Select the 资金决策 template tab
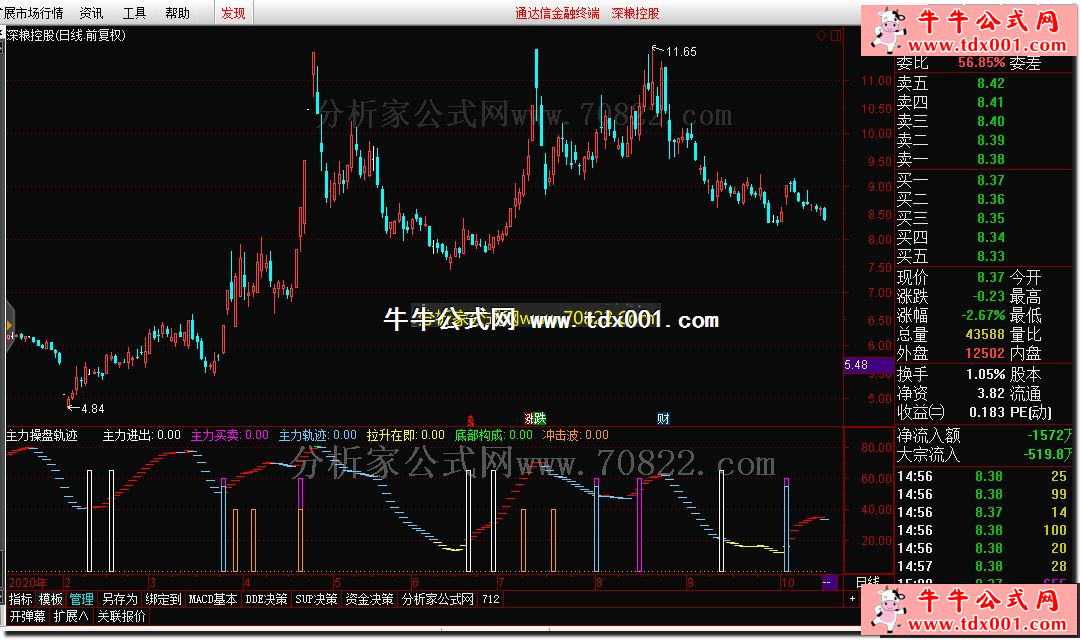The height and width of the screenshot is (640, 1082). 369,599
